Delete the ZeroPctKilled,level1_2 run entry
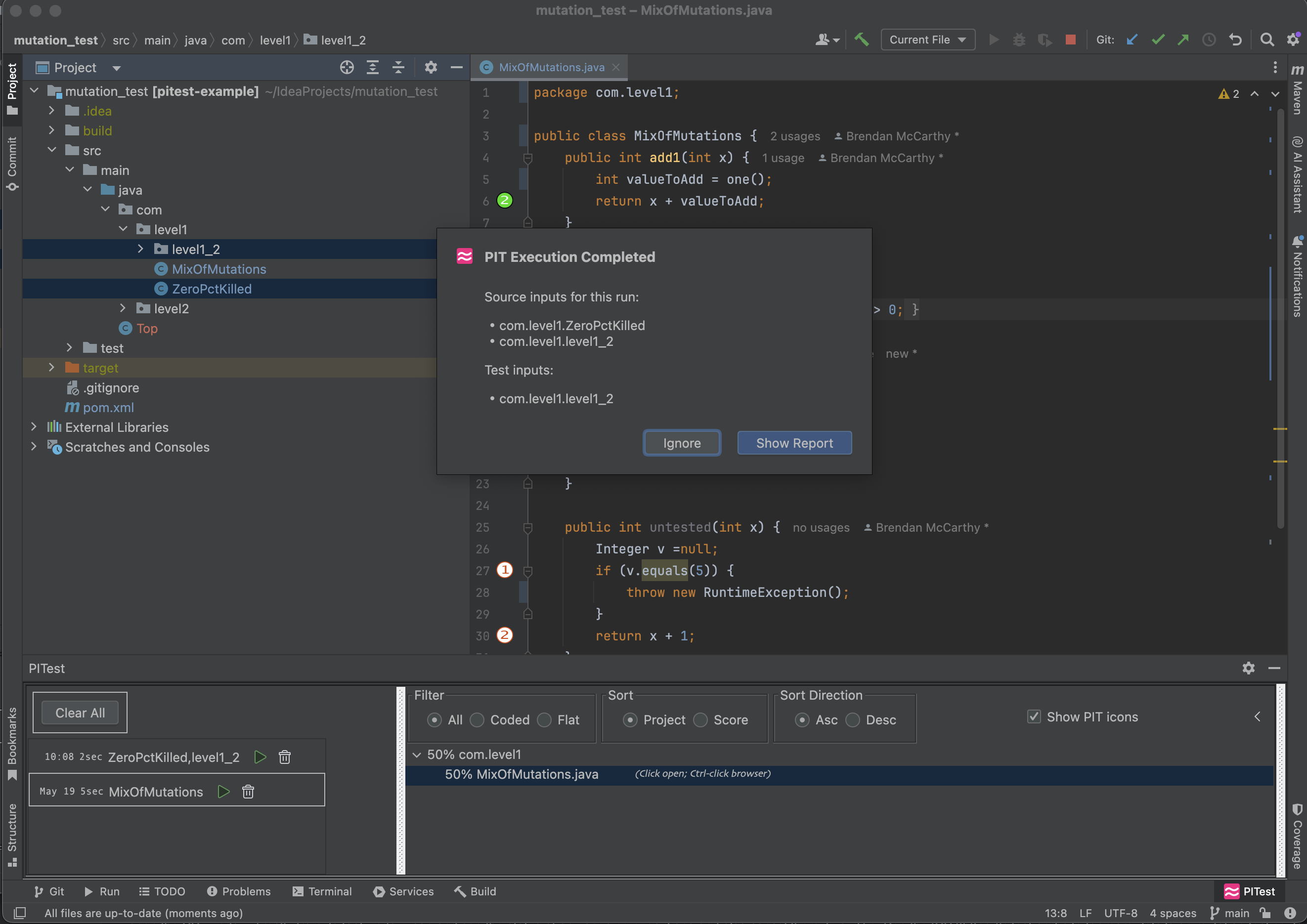 point(285,756)
